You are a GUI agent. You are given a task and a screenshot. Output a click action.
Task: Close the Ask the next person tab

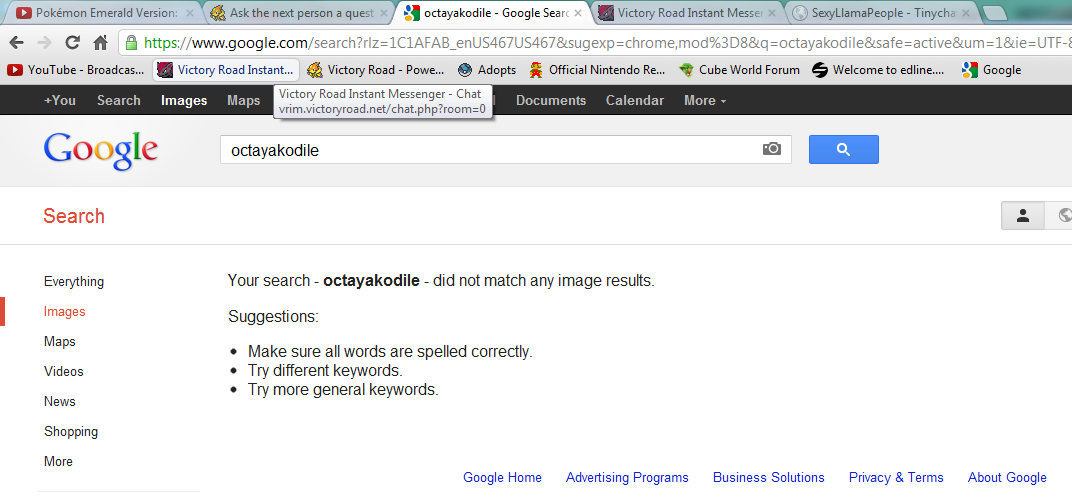[384, 13]
